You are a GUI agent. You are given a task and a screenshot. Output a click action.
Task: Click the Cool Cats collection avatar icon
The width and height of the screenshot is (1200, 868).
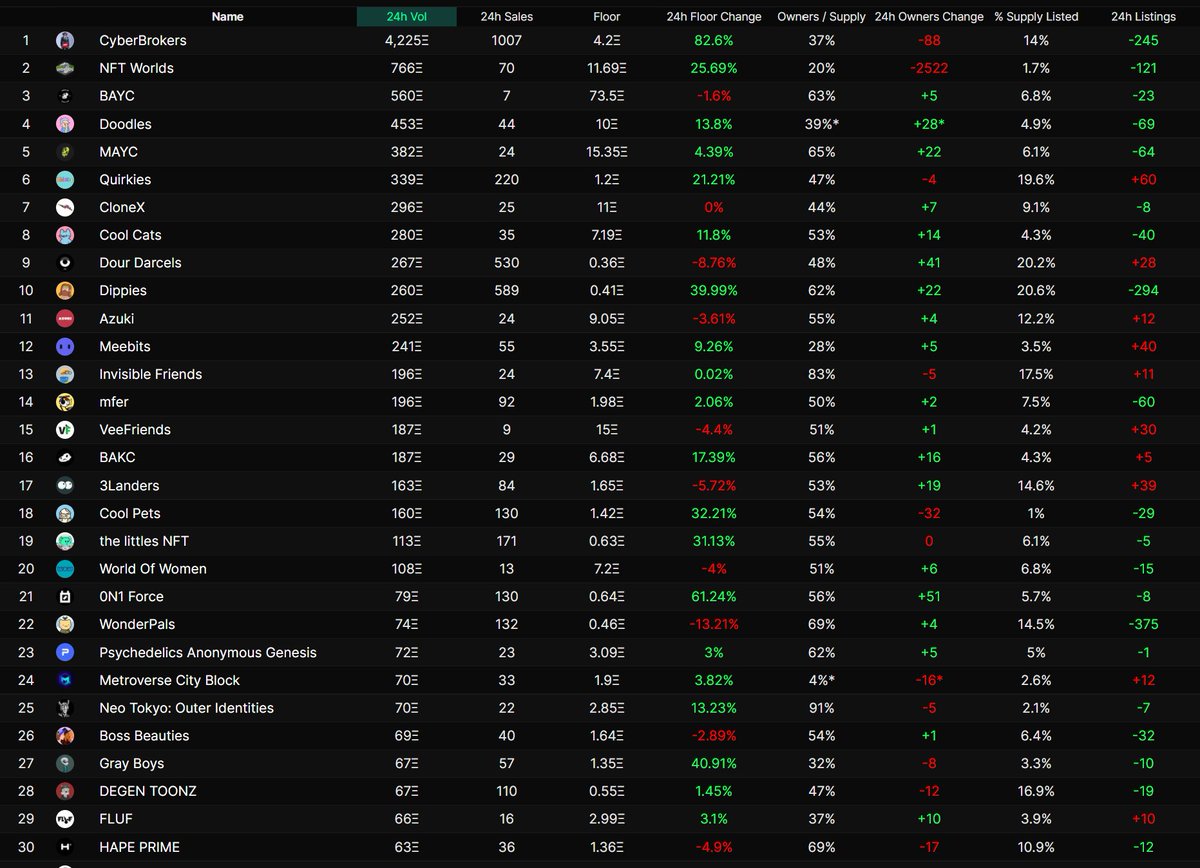(65, 235)
